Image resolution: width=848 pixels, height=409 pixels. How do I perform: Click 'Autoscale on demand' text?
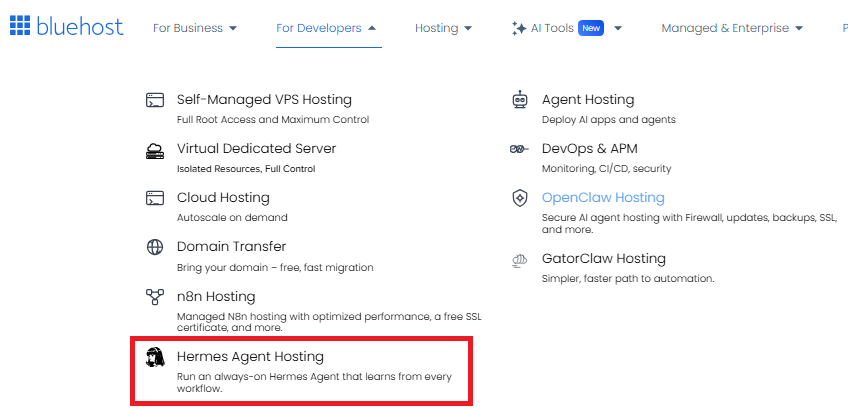232,218
